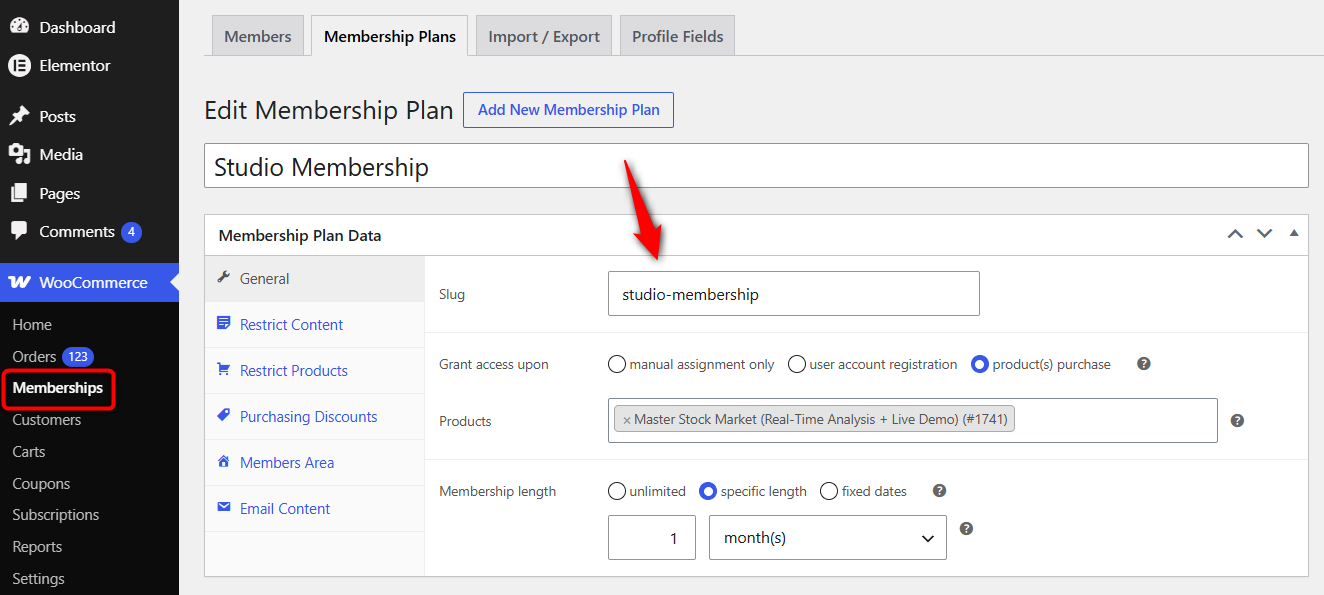Open the Profile Fields tab
The image size is (1324, 595).
point(678,36)
